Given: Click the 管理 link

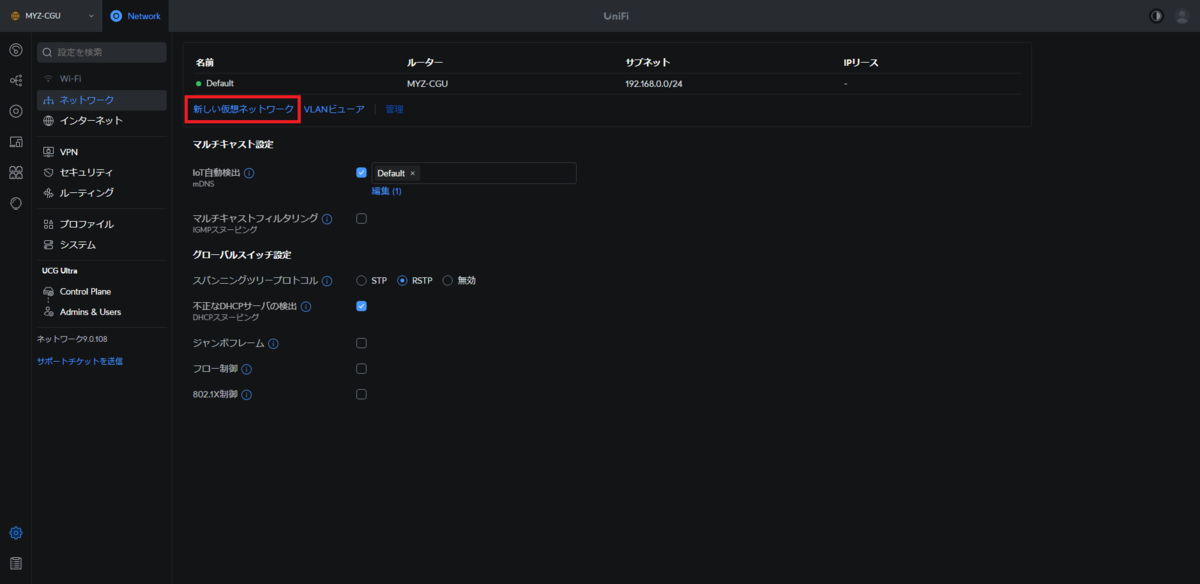Looking at the screenshot, I should (x=395, y=109).
